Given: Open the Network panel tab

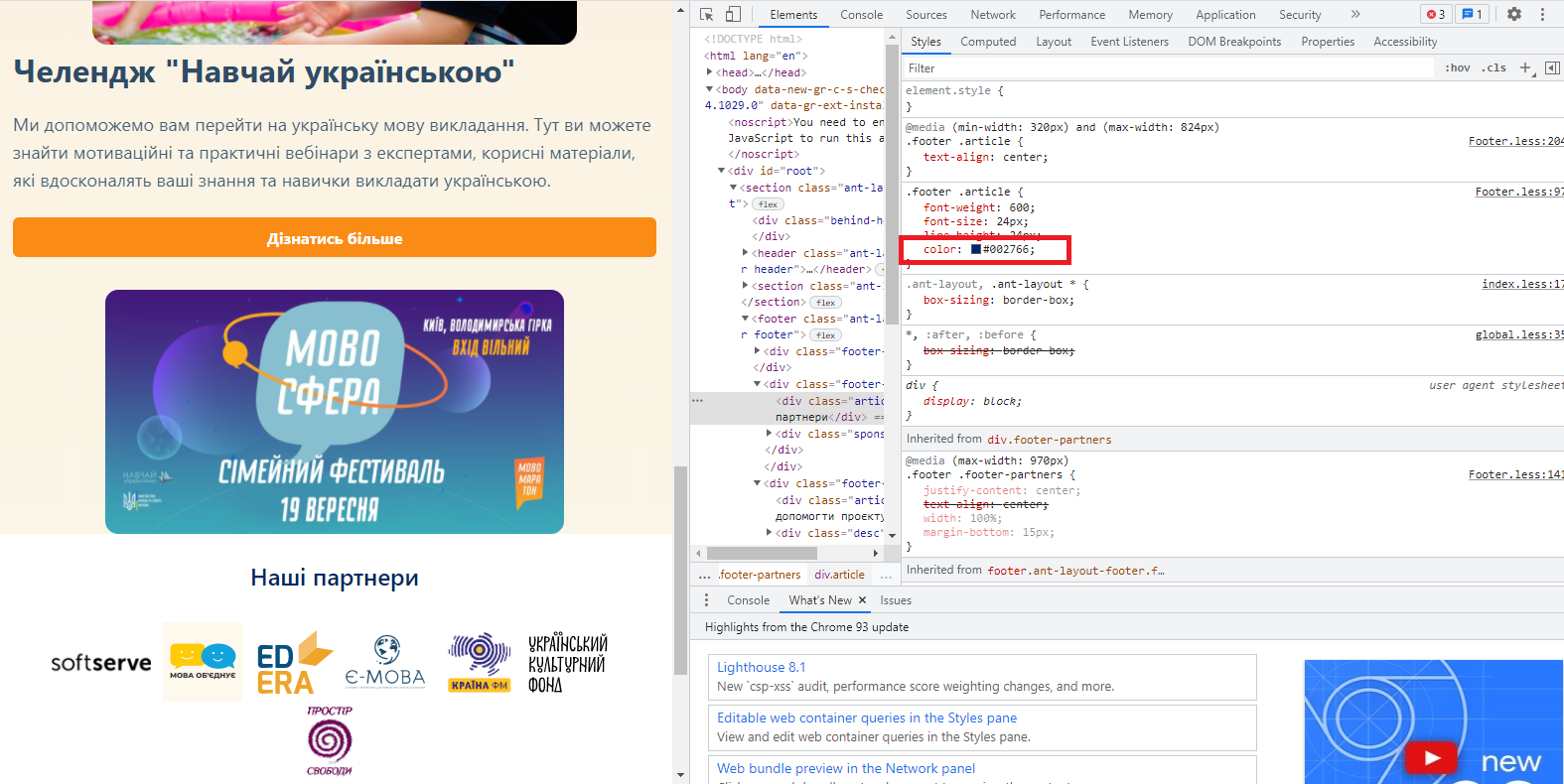Looking at the screenshot, I should [993, 15].
